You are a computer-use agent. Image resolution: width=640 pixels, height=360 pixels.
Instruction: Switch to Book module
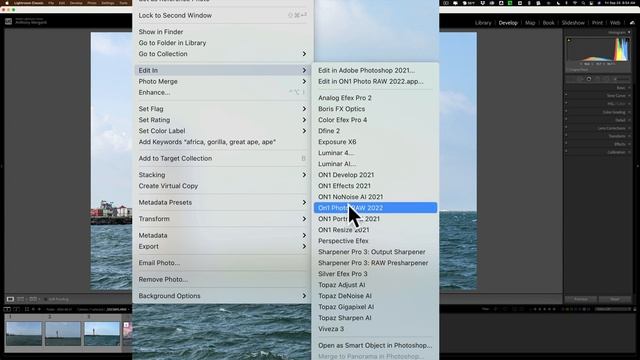548,23
